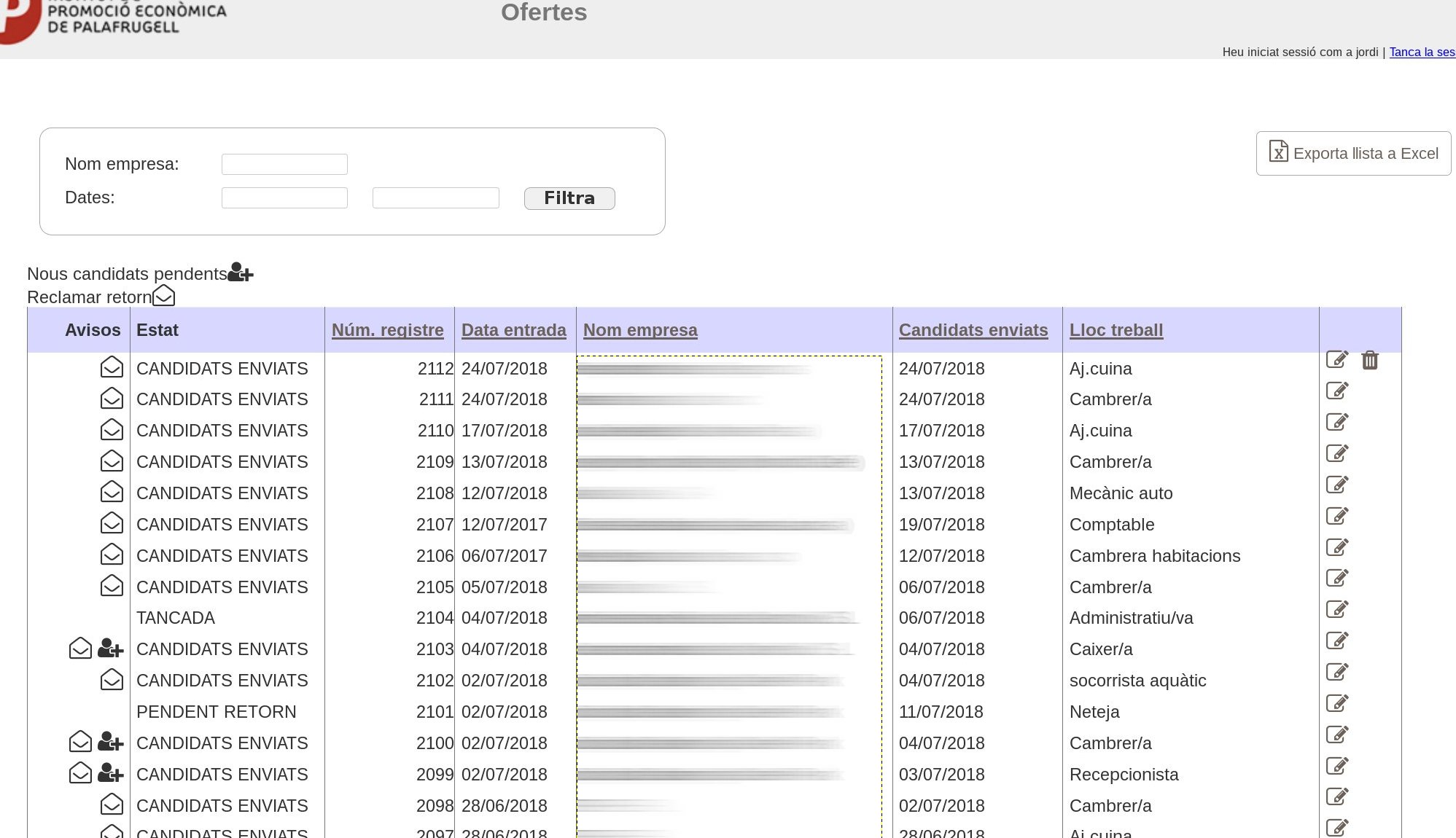Sort by Candidats enviats header
This screenshot has height=838, width=1456.
[973, 330]
